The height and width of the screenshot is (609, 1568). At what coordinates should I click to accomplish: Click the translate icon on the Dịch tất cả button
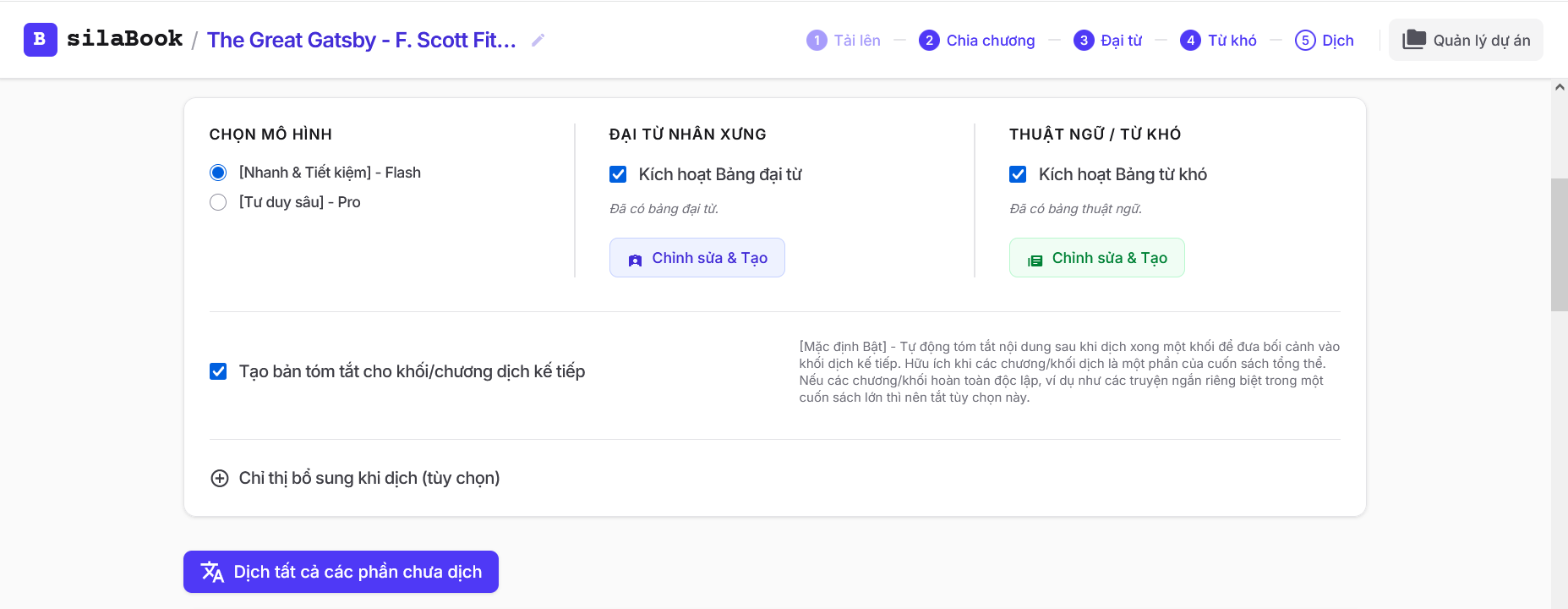click(x=212, y=572)
